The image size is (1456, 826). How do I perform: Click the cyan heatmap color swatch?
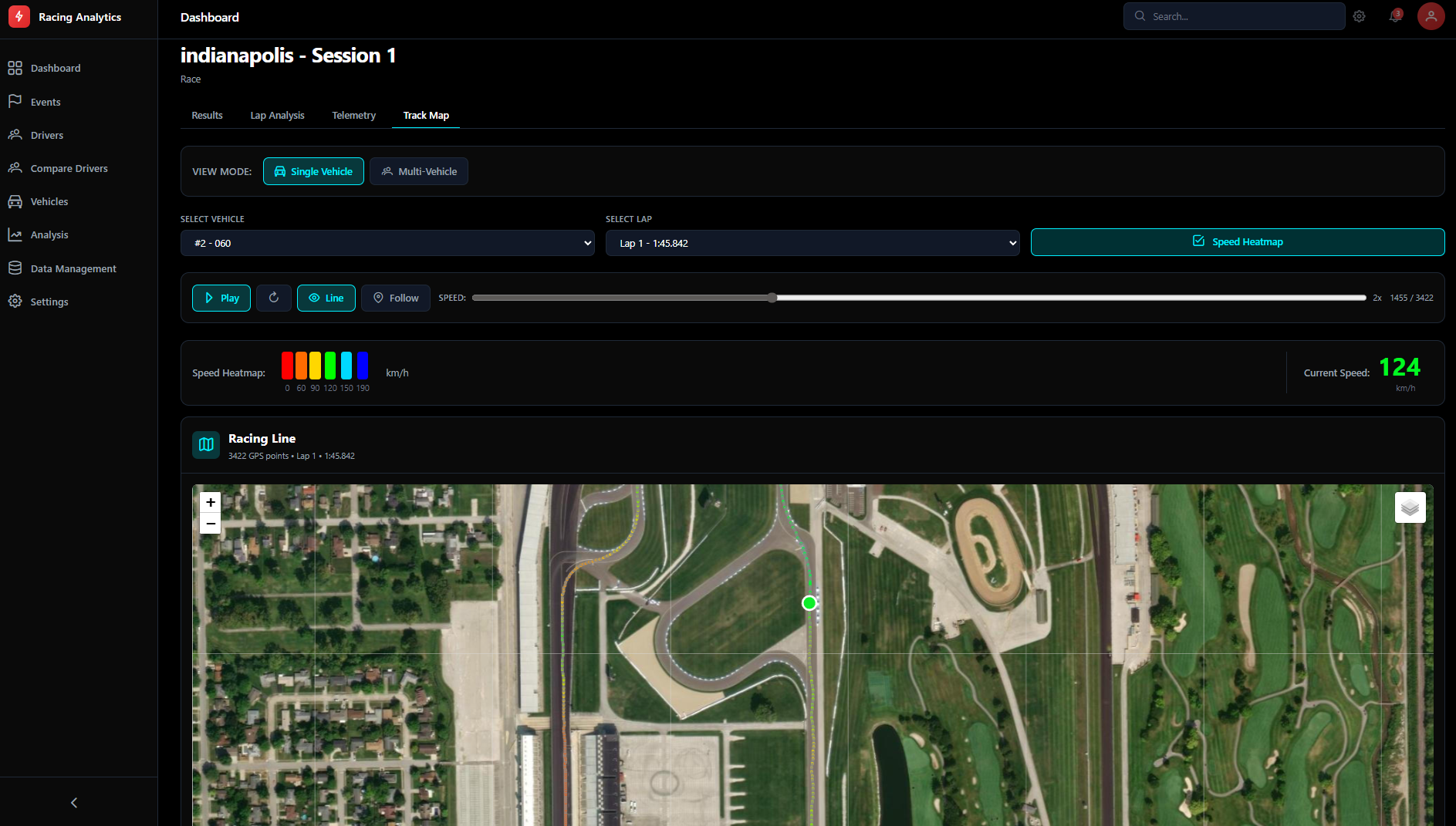346,365
